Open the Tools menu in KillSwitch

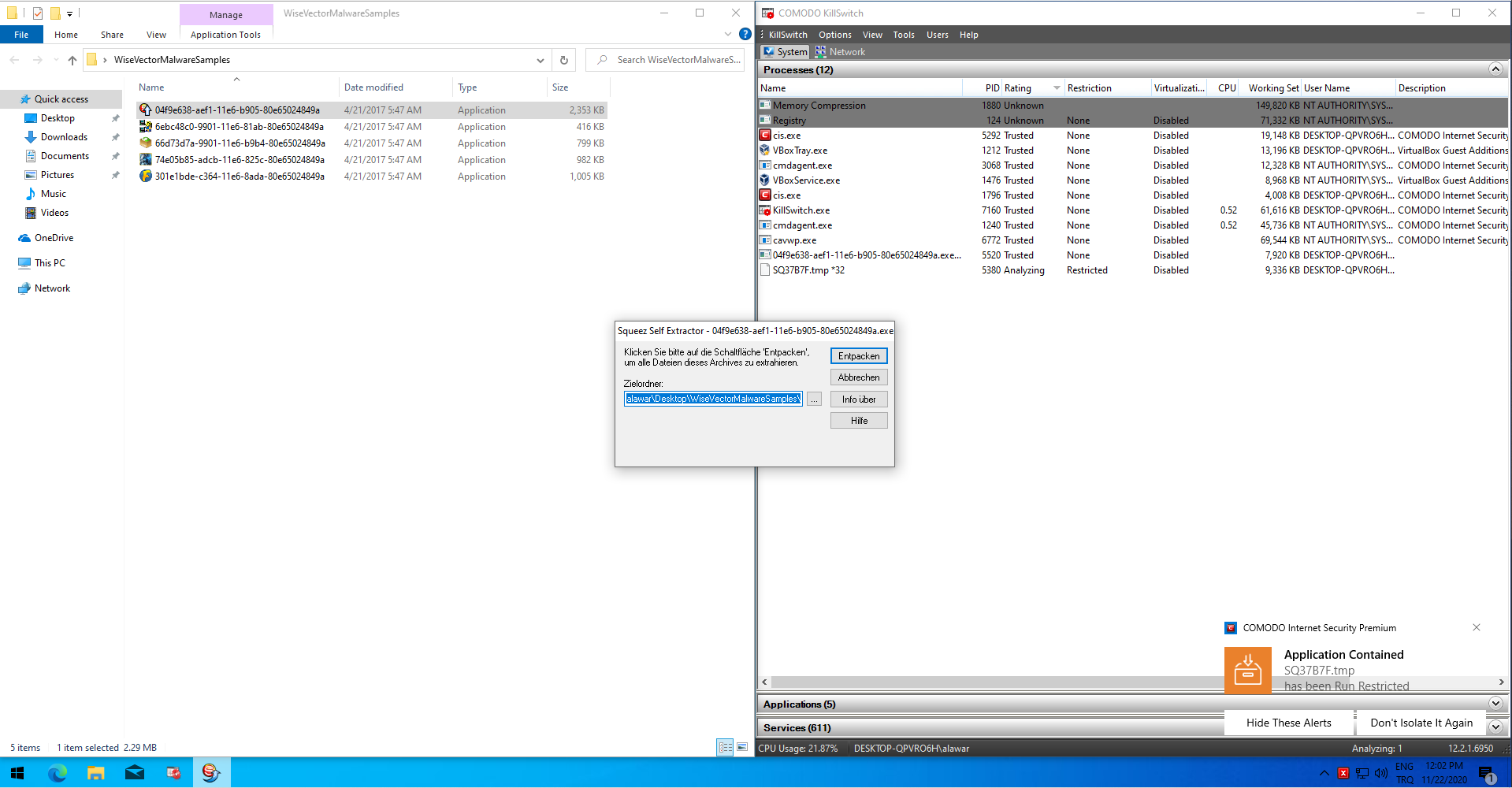(x=904, y=35)
